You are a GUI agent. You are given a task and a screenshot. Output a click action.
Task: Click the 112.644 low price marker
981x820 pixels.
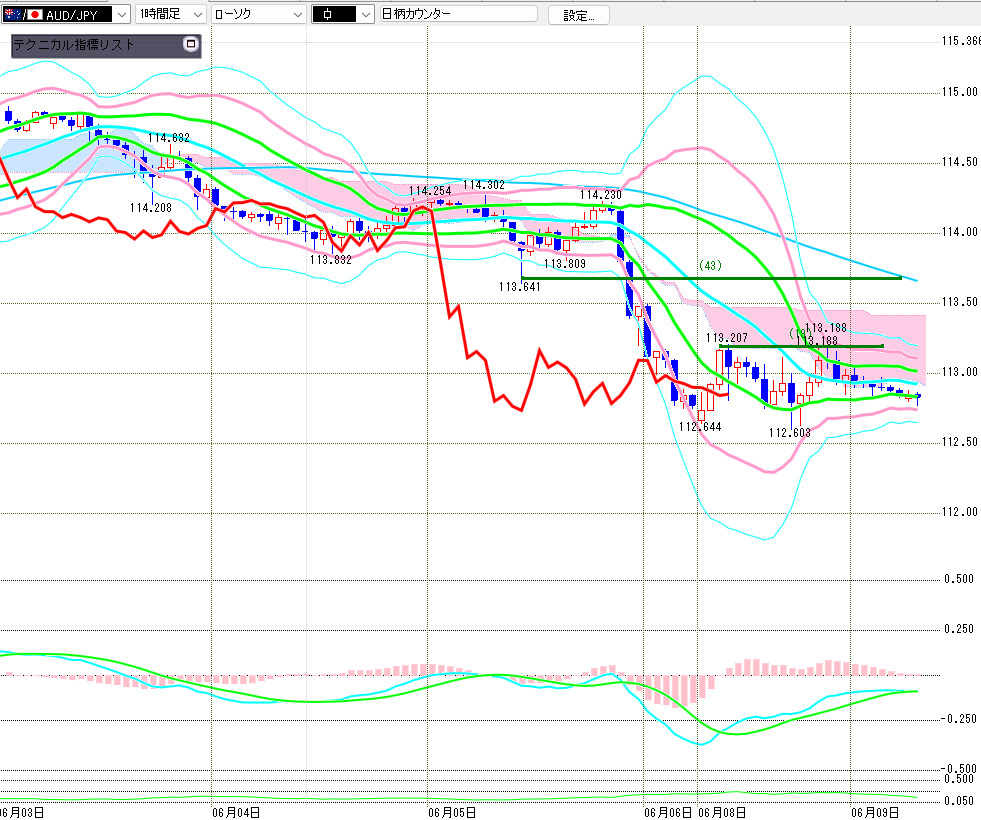[700, 427]
